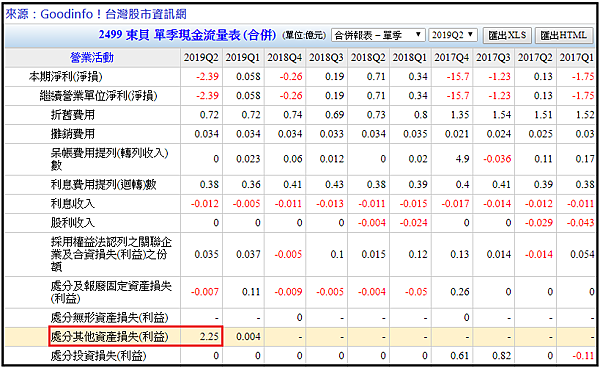Image resolution: width=600 pixels, height=368 pixels.
Task: Click the 0.004 value in 處分其他資產損失 row
Action: 248,337
